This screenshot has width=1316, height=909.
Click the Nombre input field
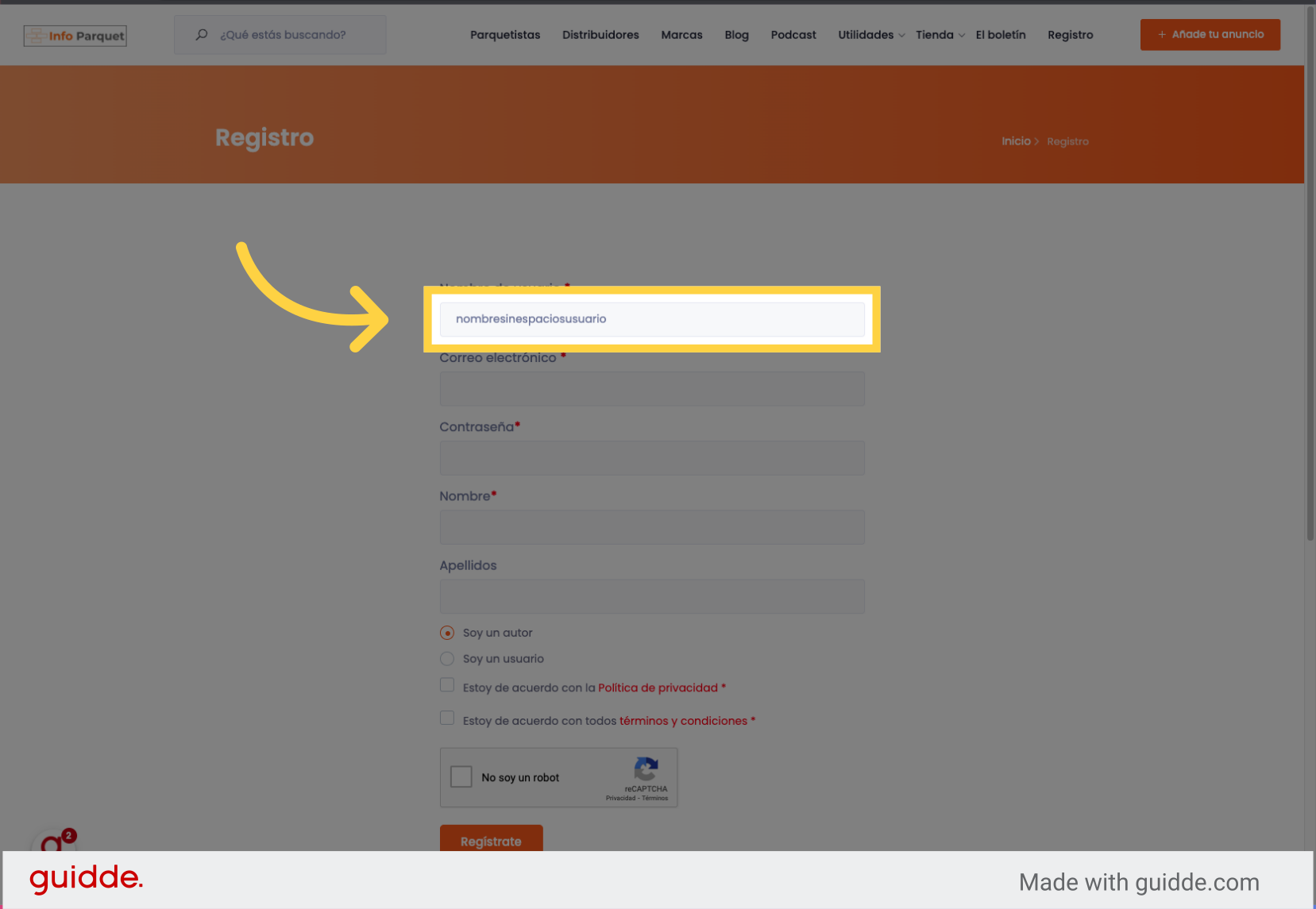(x=652, y=527)
